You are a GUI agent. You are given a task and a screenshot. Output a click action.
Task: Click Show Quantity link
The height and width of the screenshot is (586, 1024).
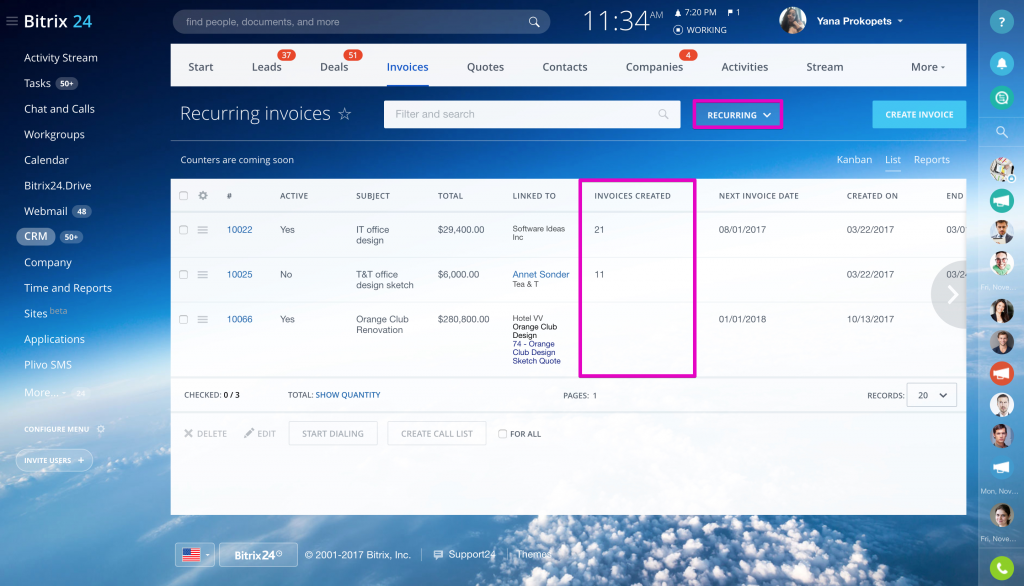click(x=348, y=395)
